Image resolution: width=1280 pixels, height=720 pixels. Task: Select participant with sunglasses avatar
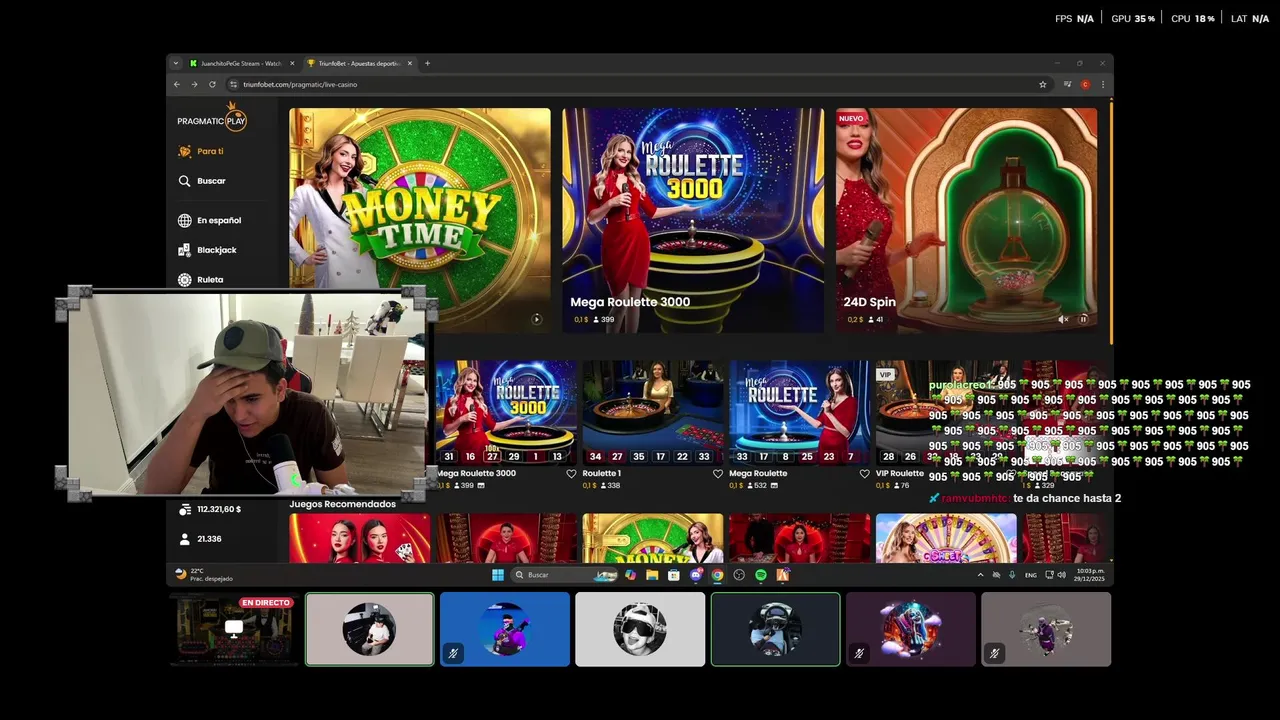(640, 629)
